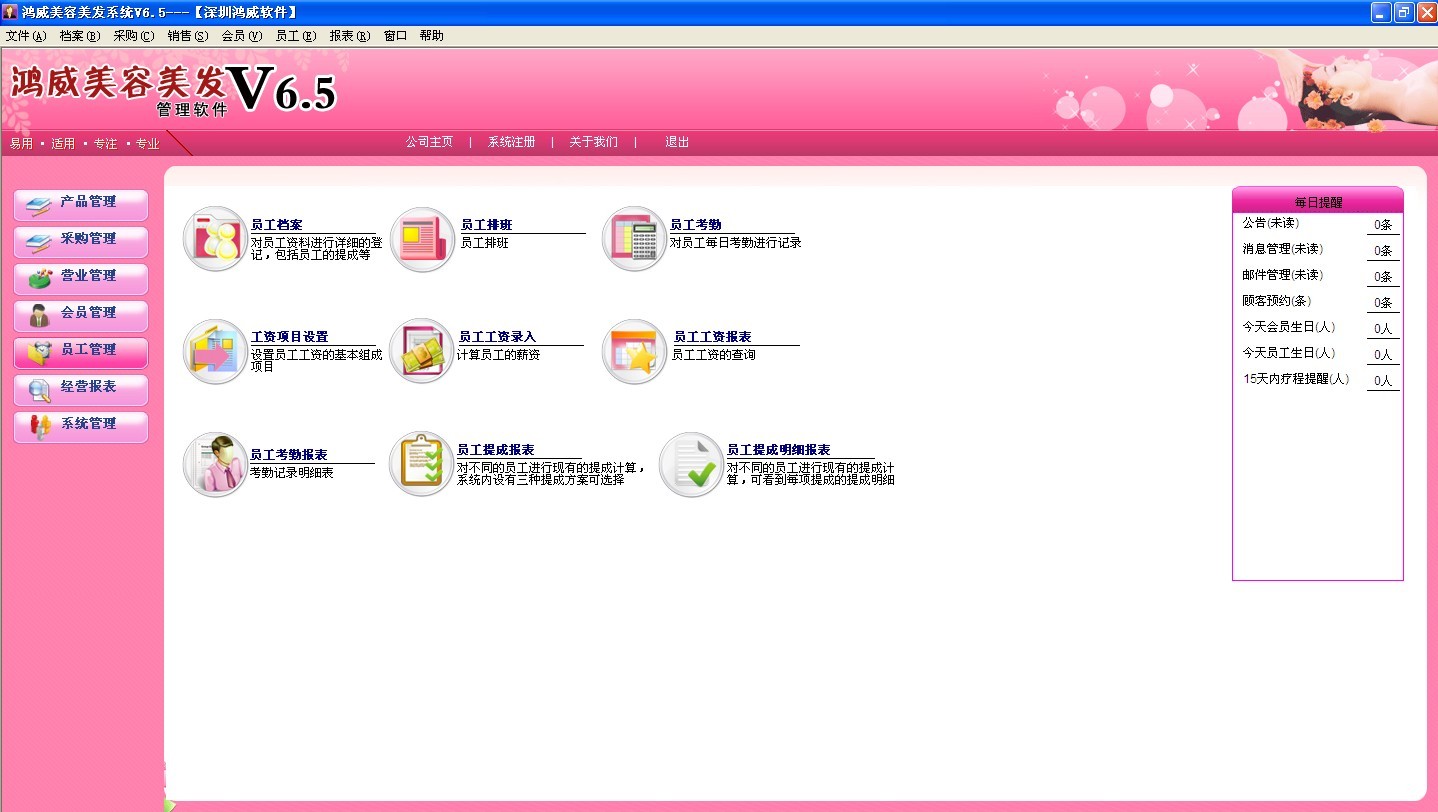Screen dimensions: 1438x812
Task: Click the 公司主页 link
Action: coord(429,142)
